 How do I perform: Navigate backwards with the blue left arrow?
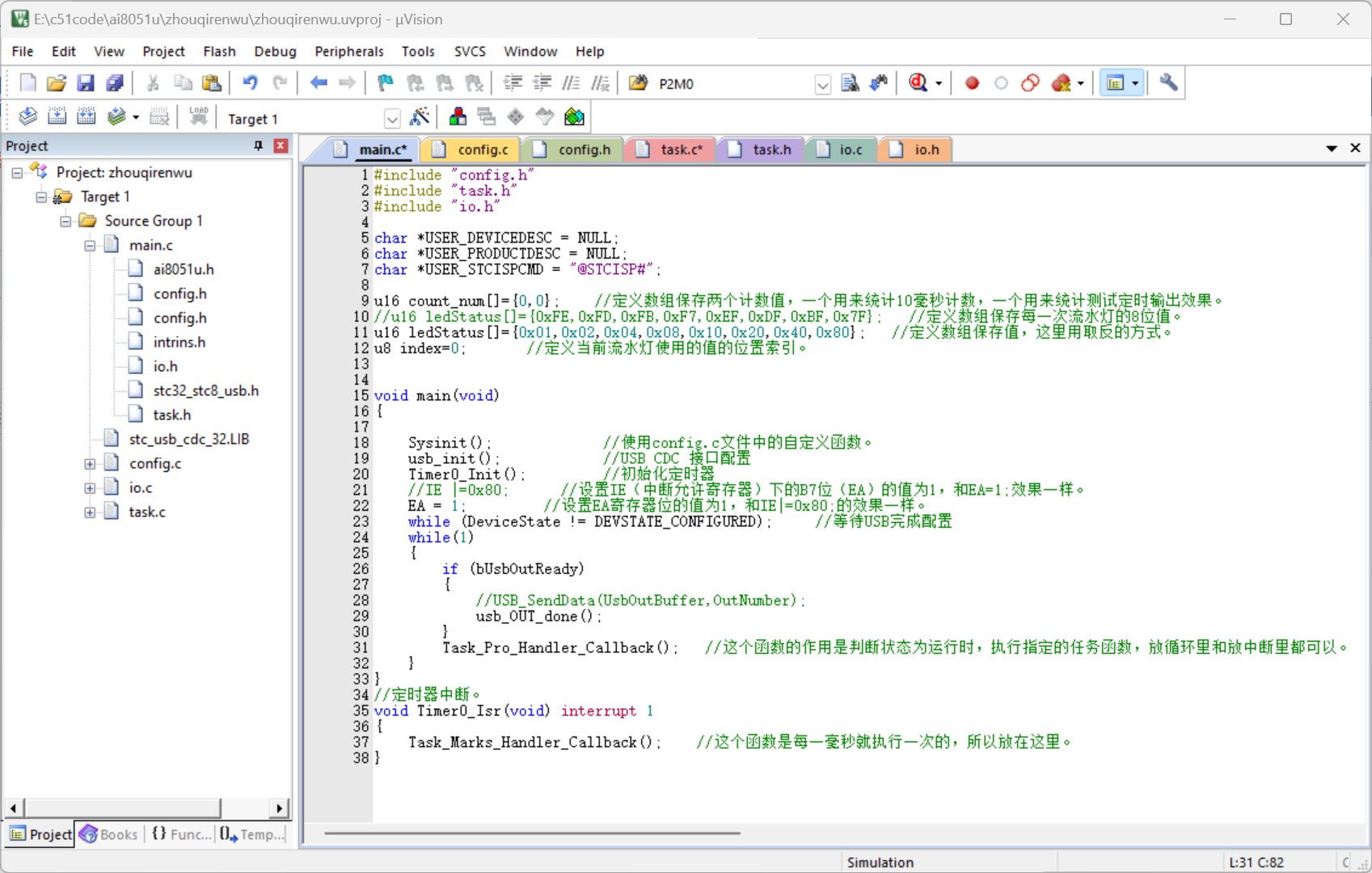tap(319, 83)
